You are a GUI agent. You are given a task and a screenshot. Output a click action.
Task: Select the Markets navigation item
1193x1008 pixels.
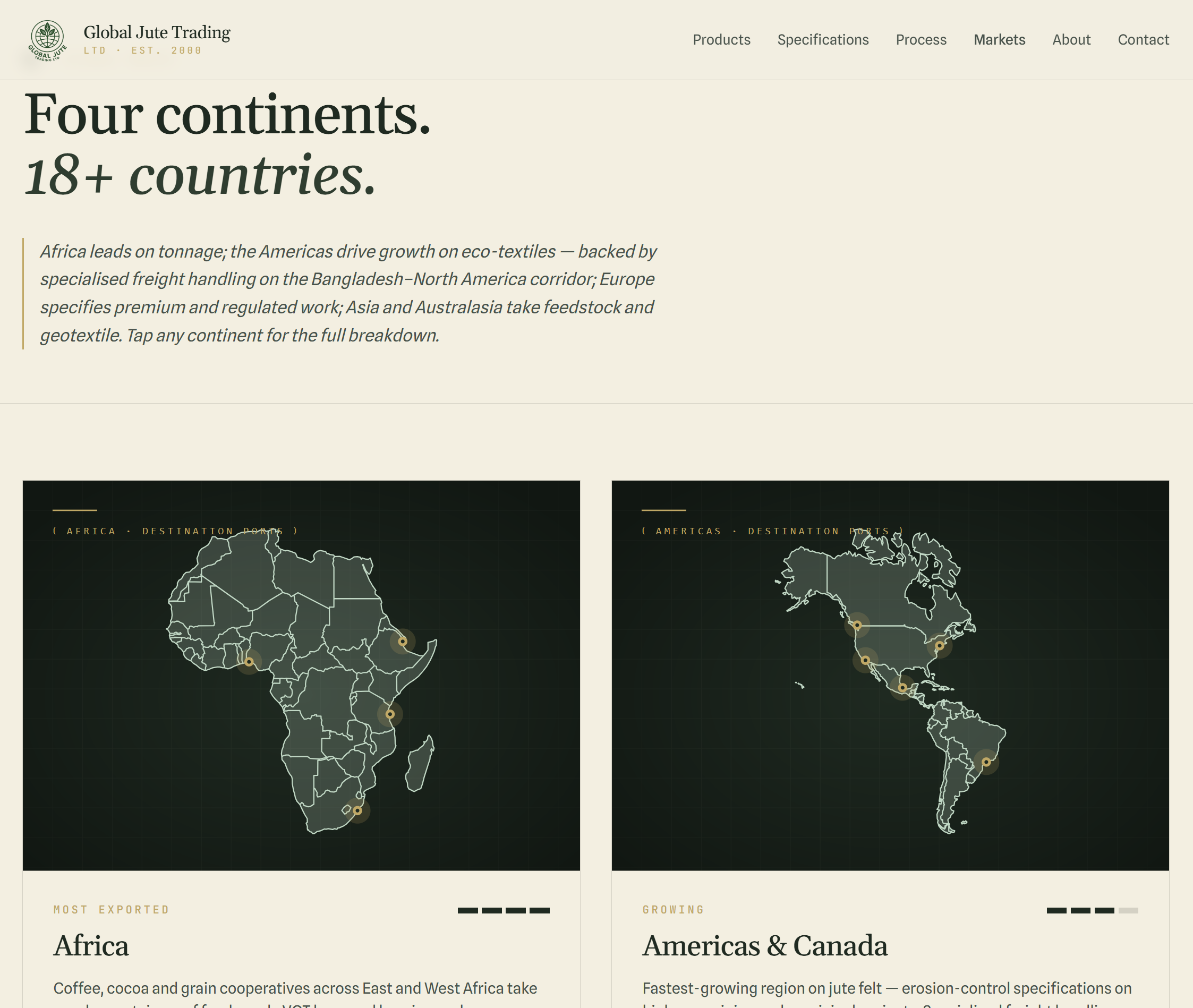[999, 39]
